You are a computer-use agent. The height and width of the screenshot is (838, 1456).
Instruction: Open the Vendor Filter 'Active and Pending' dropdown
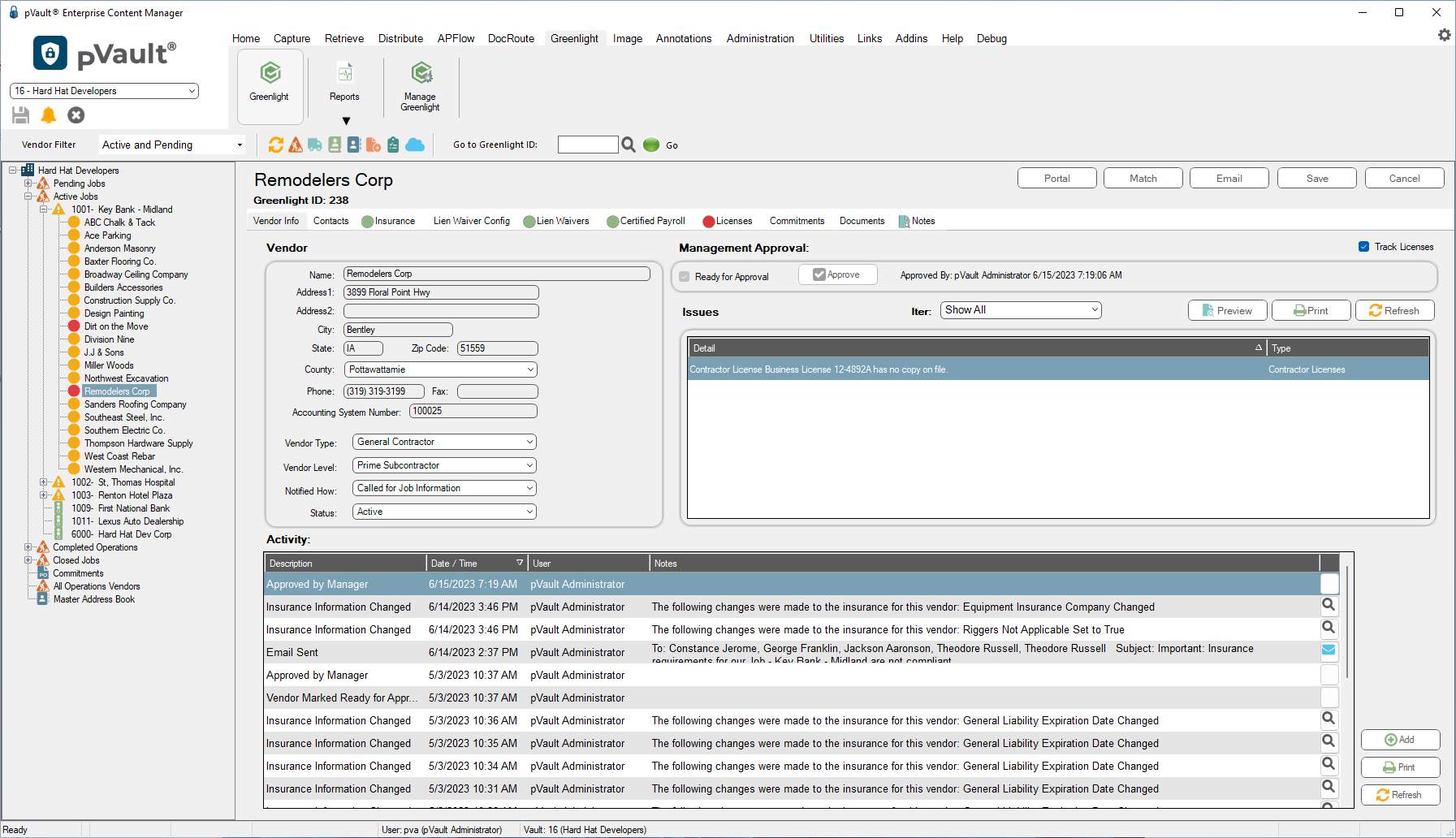[172, 145]
